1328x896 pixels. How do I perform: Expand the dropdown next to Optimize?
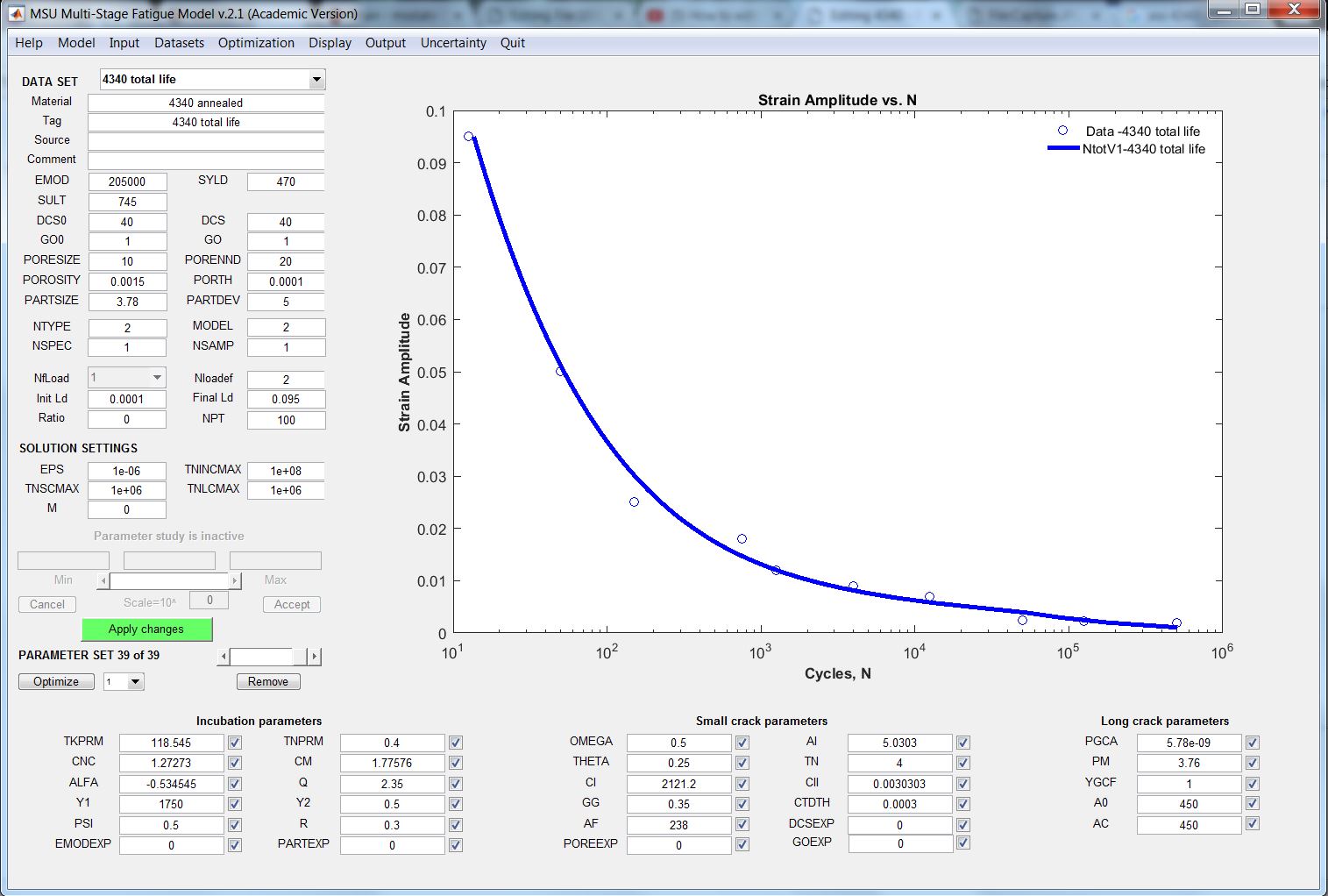pyautogui.click(x=135, y=682)
